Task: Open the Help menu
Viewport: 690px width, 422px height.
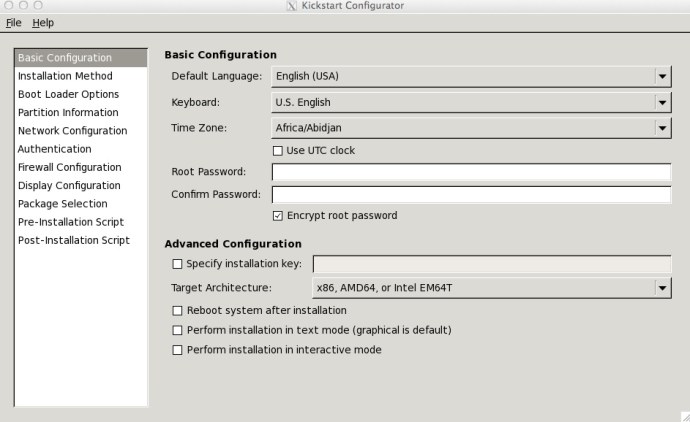Action: pos(43,22)
